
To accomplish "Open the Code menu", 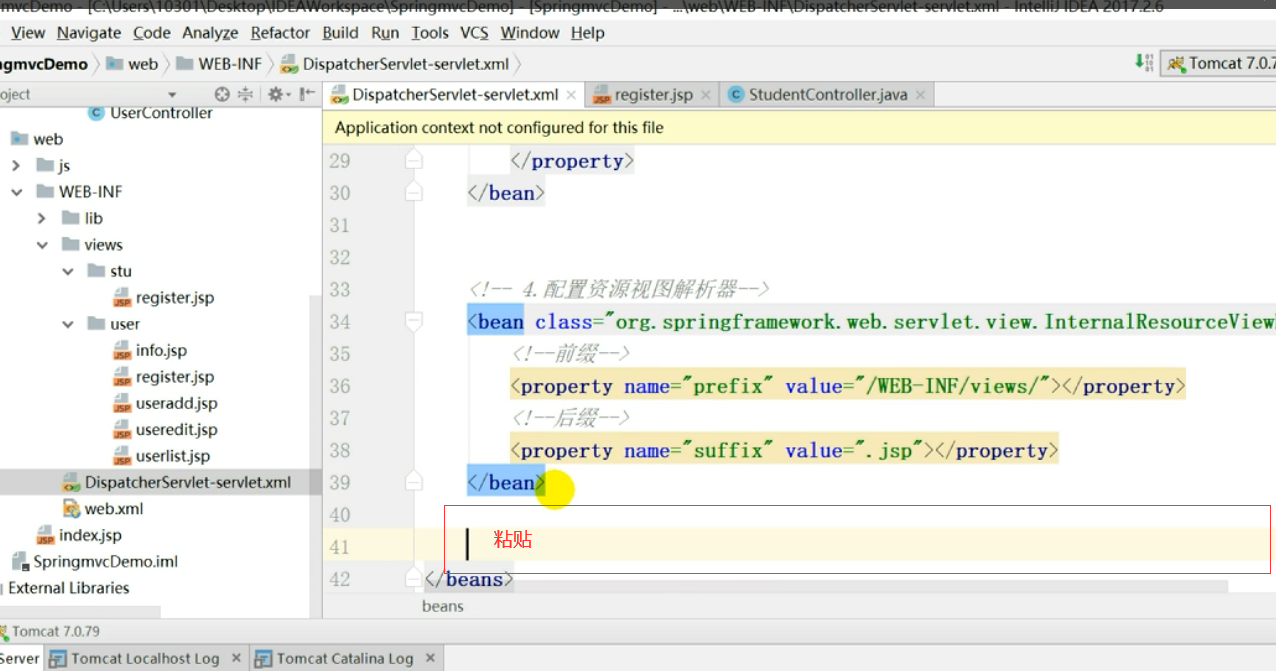I will point(152,33).
